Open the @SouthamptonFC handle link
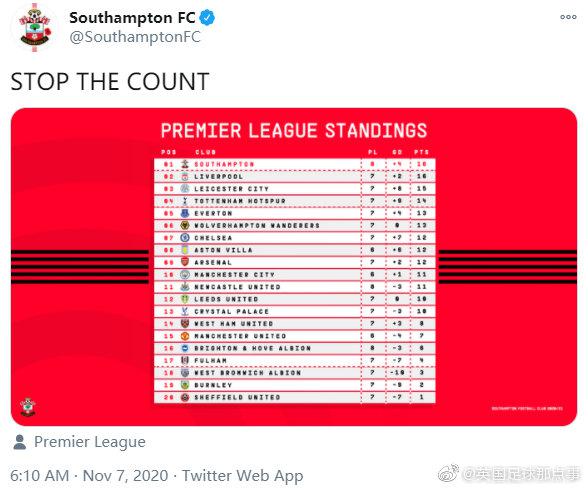 (135, 37)
